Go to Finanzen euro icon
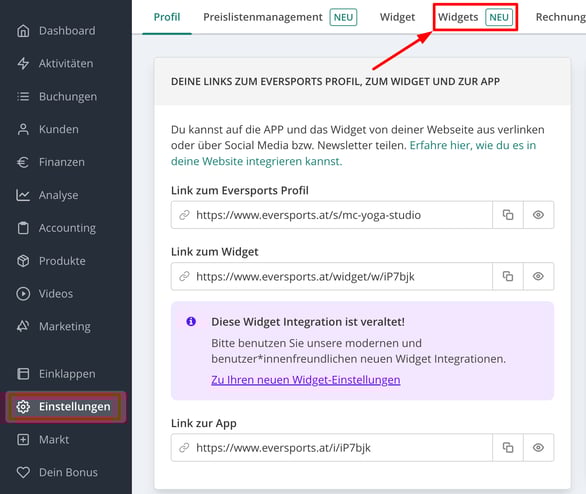This screenshot has height=494, width=586. [23, 162]
